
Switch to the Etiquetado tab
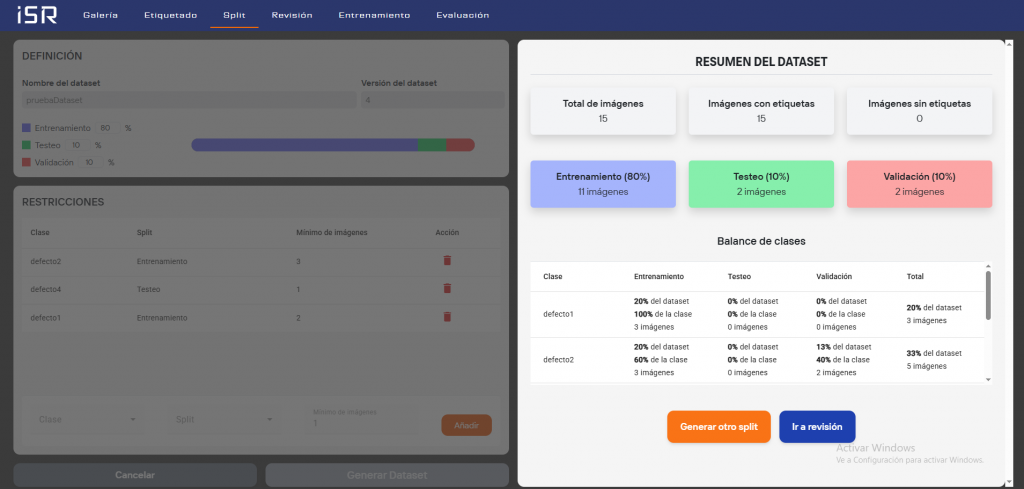(170, 16)
